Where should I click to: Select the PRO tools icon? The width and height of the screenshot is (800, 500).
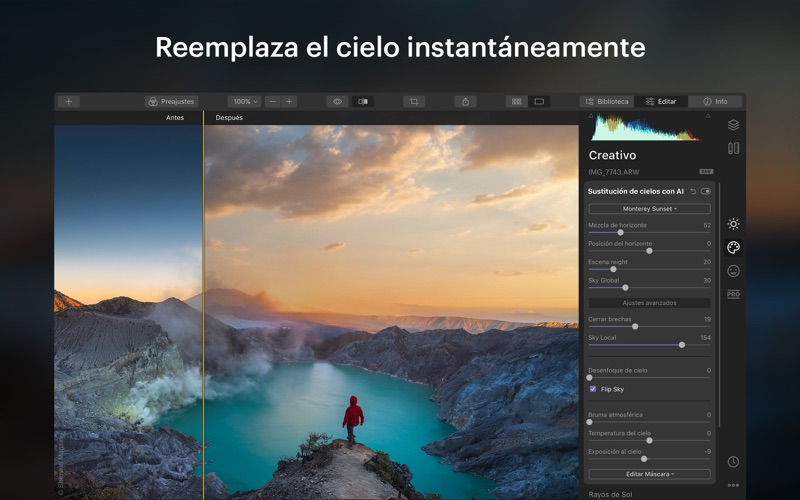click(733, 294)
